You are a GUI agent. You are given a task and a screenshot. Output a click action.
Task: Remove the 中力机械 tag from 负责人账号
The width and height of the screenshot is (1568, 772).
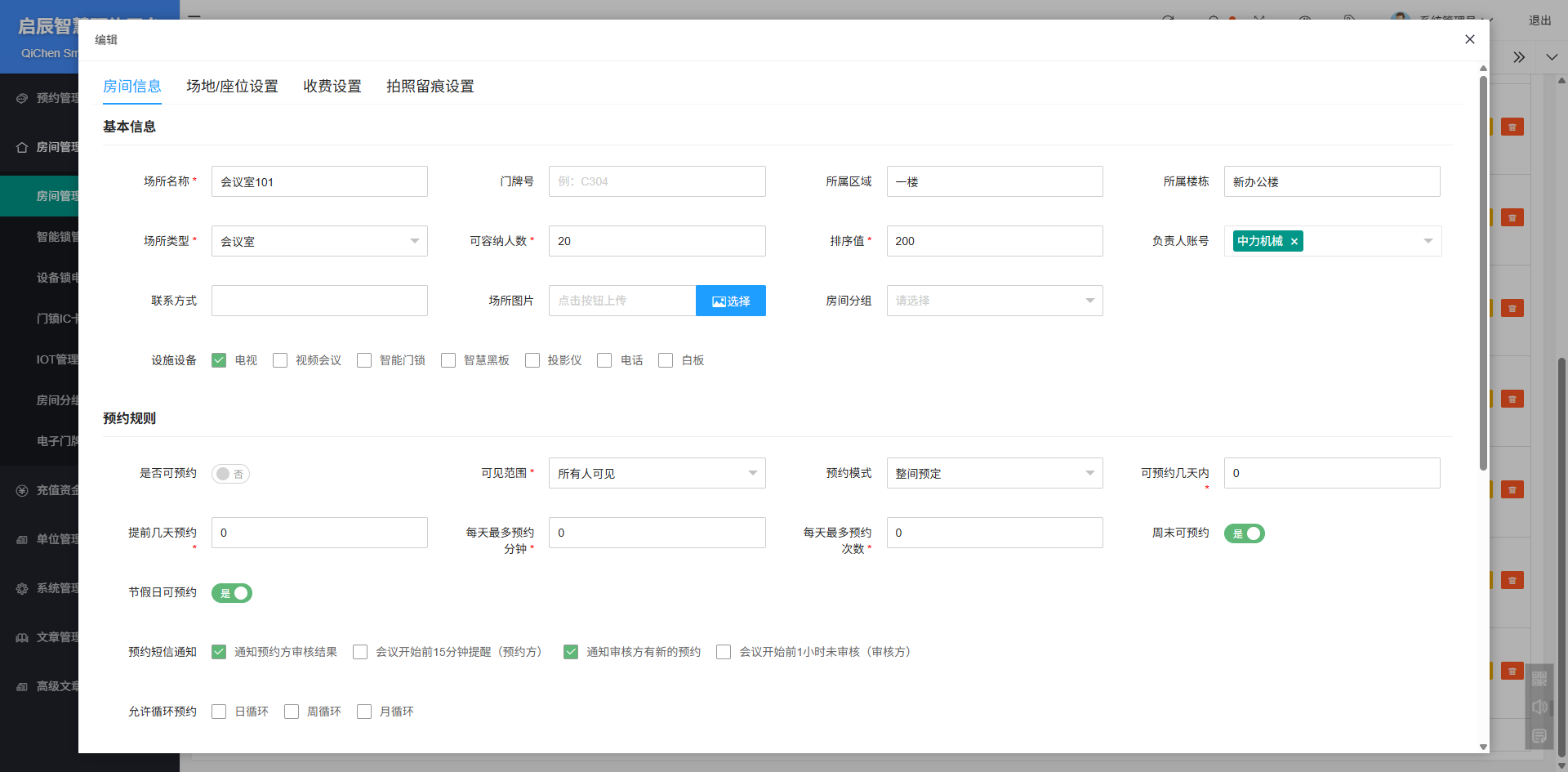(1294, 242)
